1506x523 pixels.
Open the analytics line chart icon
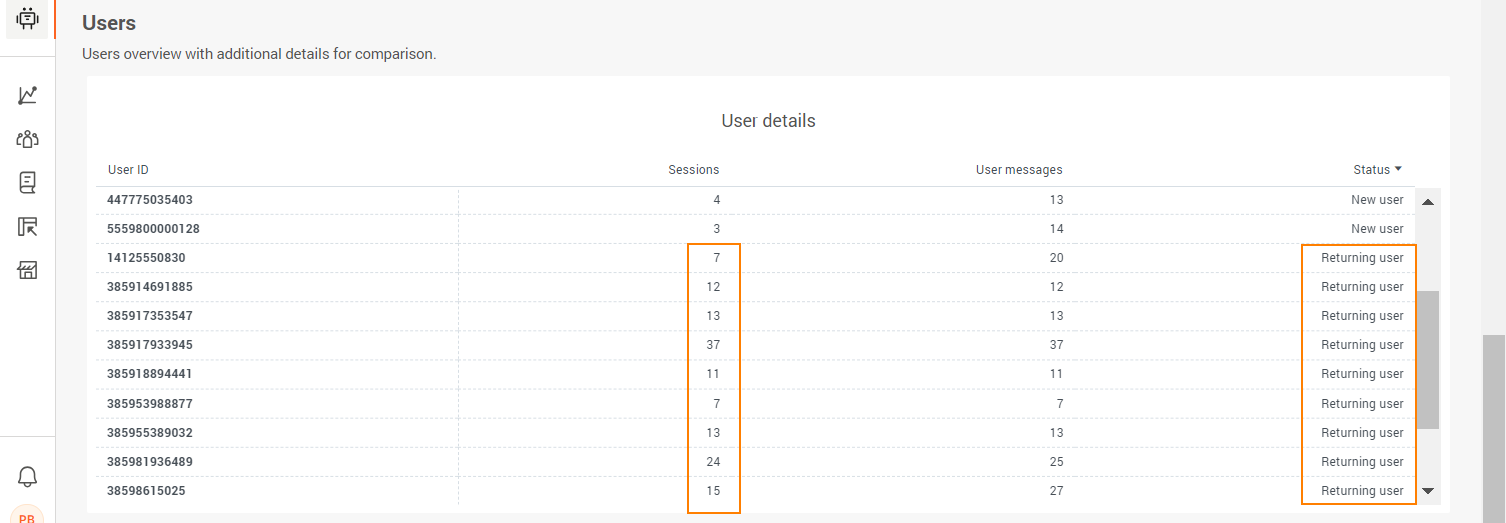[27, 96]
